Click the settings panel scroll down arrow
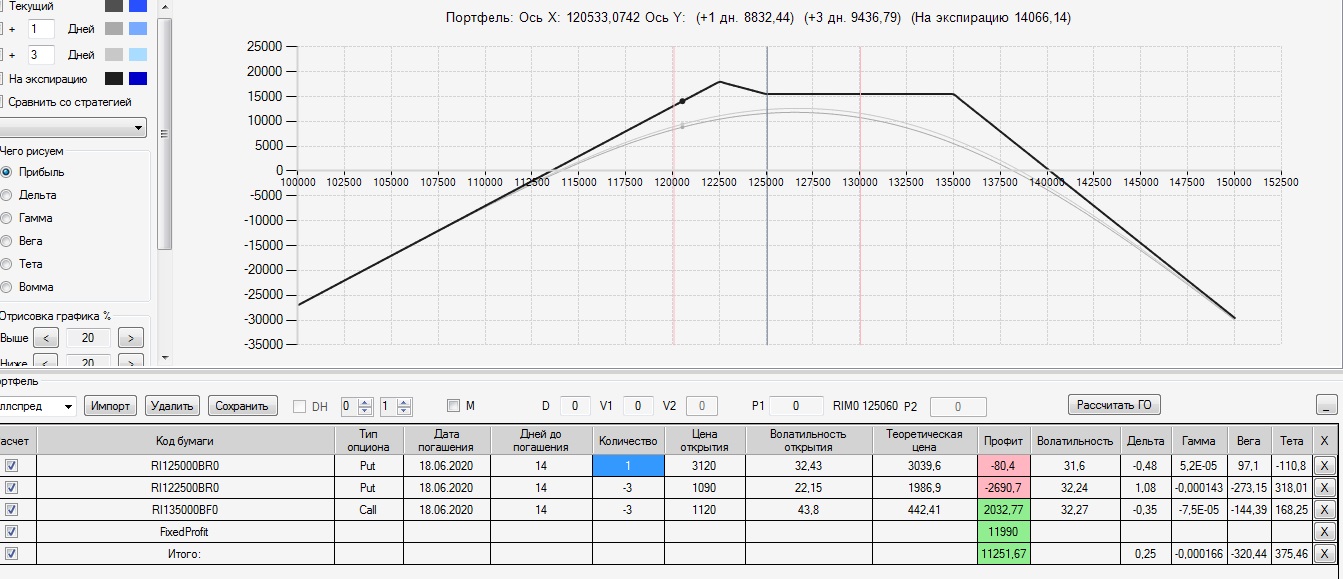 [x=165, y=357]
